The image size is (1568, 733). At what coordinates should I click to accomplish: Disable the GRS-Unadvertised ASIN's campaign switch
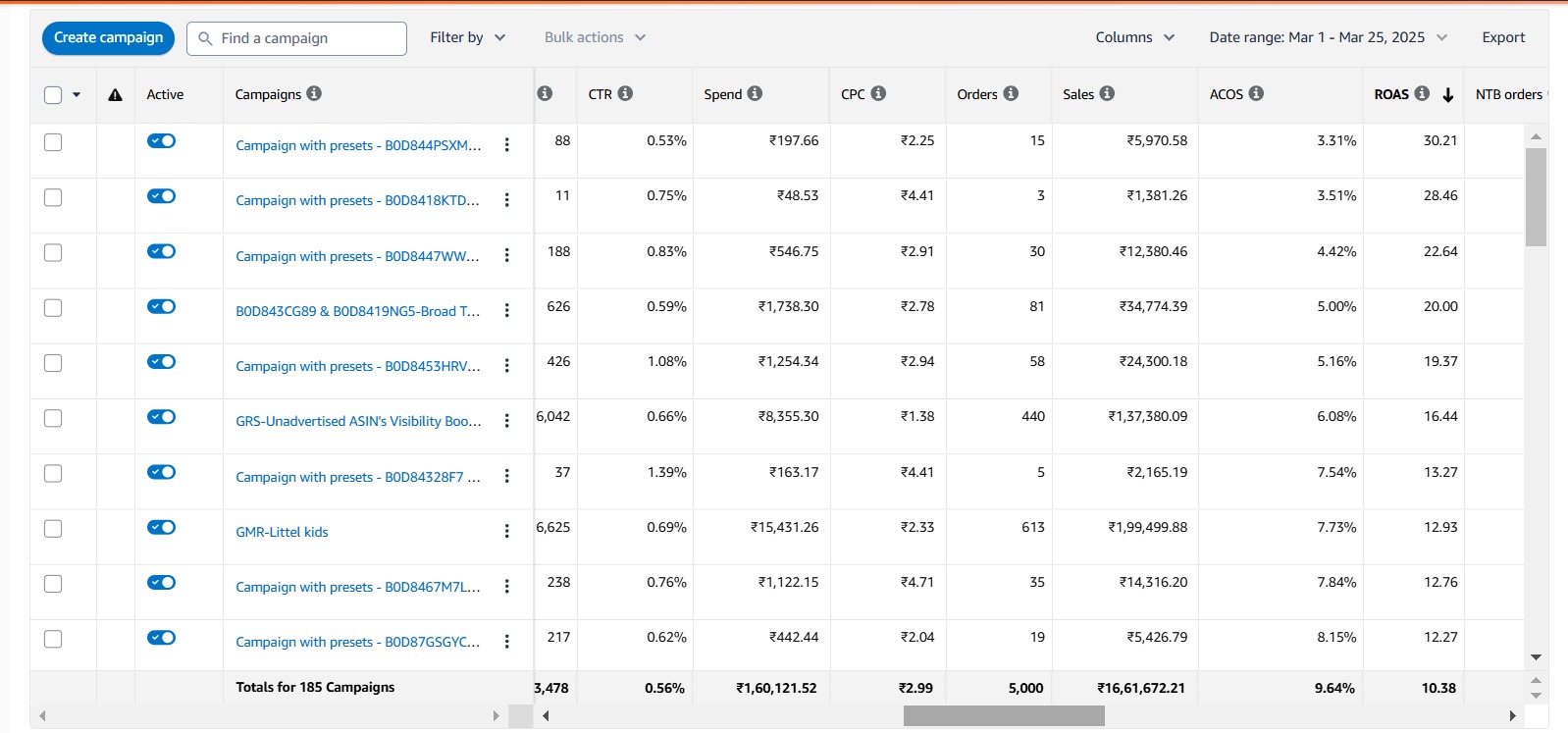point(161,416)
